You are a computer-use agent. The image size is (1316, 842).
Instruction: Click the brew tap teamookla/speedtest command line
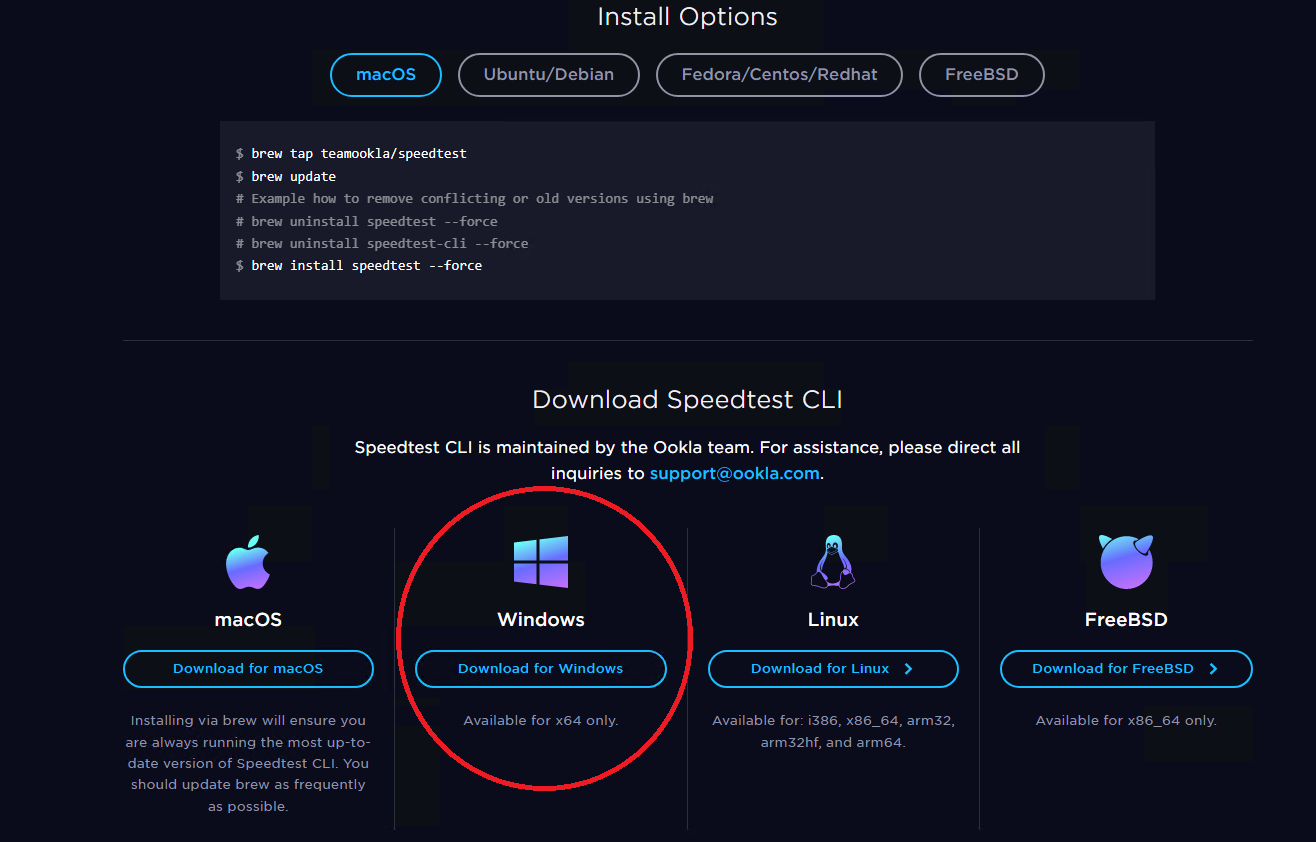[x=358, y=154]
